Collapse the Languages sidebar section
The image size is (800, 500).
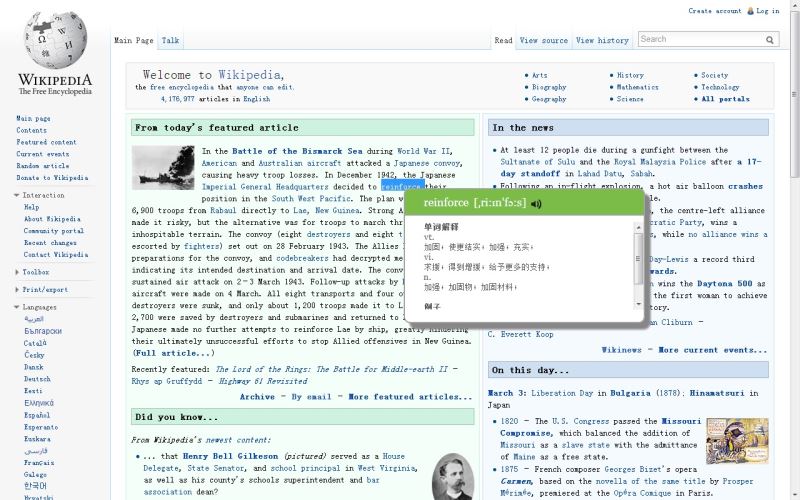35,307
